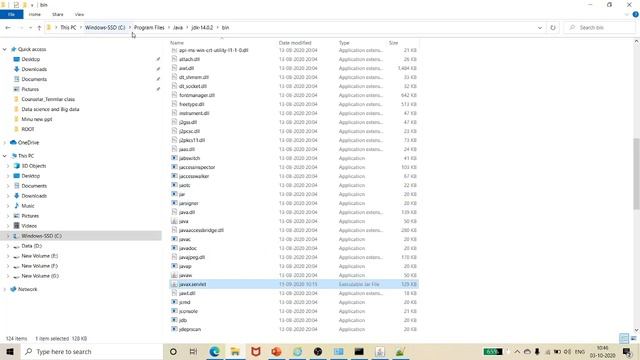Open the ROOT folder in Quick access

coord(28,129)
